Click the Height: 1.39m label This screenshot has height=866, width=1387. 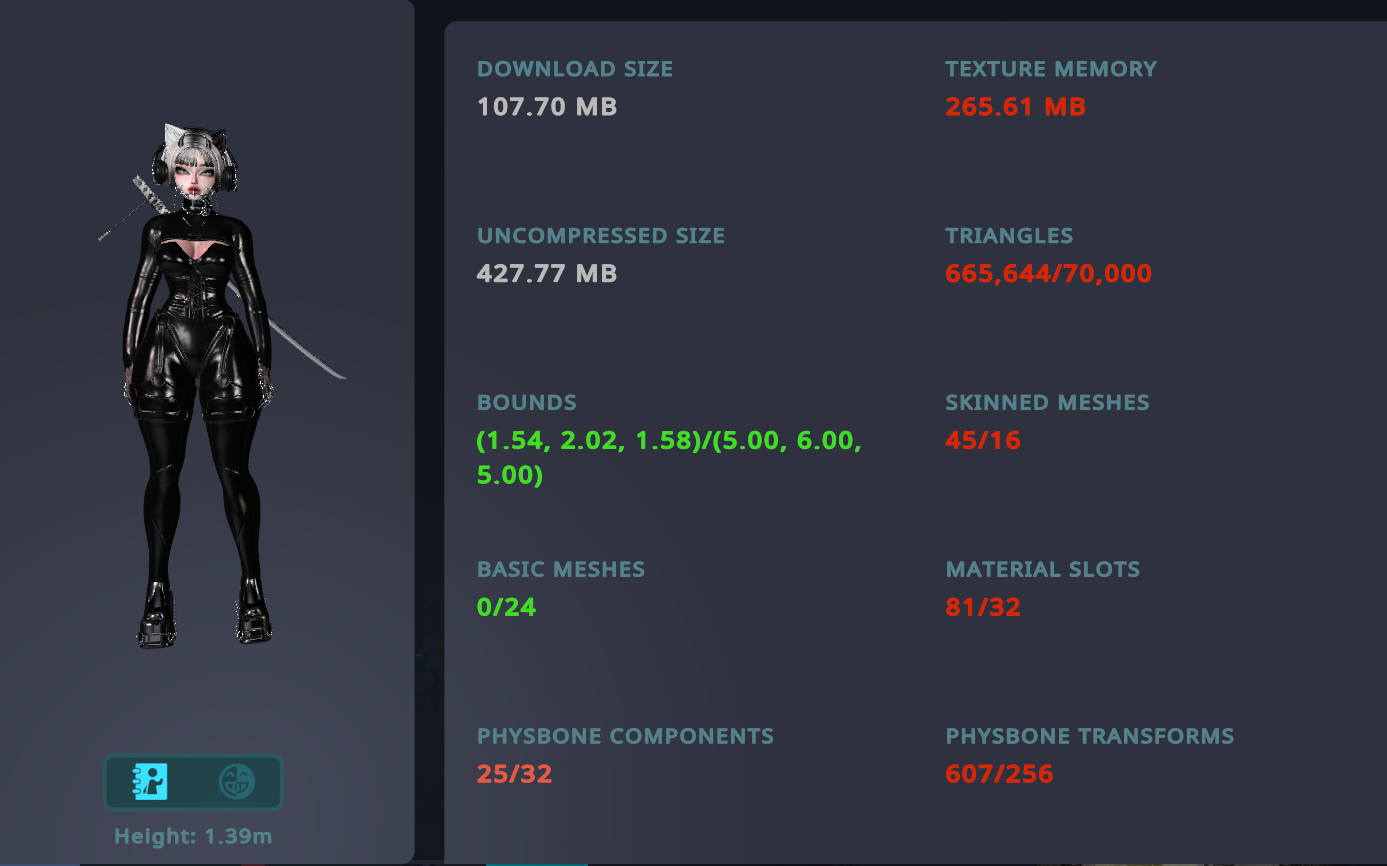(193, 836)
